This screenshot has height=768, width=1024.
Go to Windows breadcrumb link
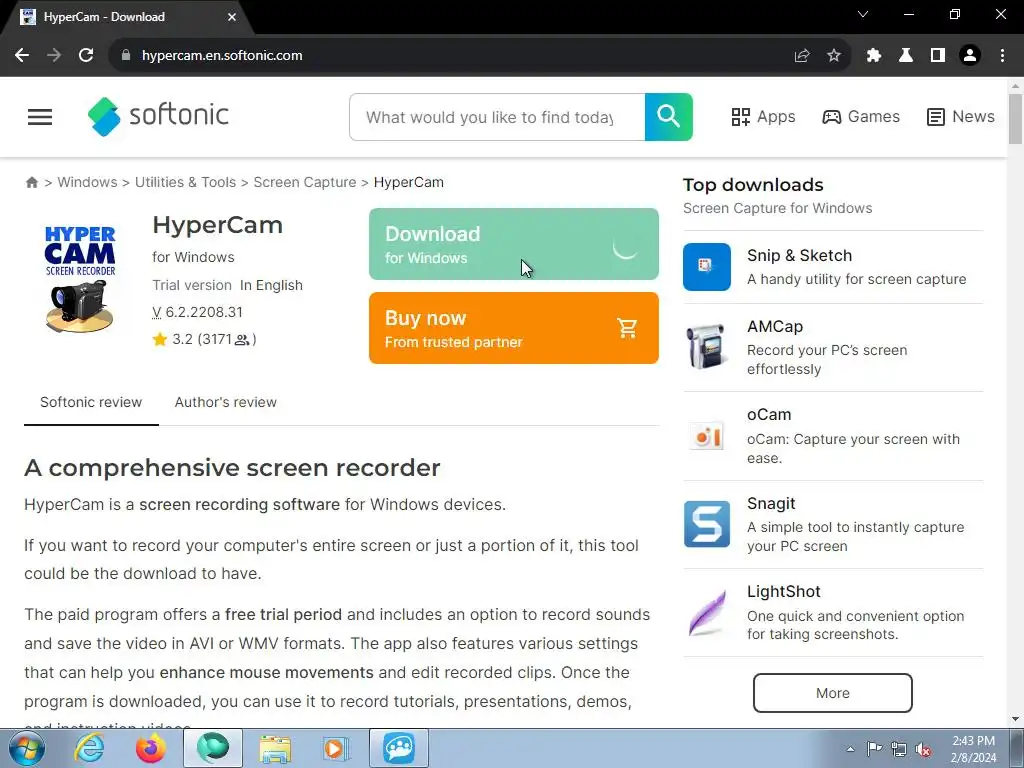pos(88,182)
